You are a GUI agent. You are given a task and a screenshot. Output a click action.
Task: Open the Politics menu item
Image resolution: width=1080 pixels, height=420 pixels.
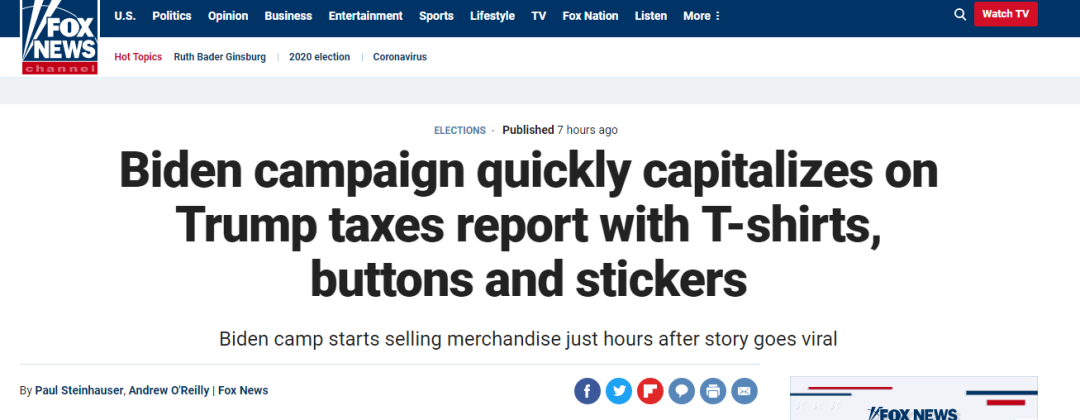(172, 16)
